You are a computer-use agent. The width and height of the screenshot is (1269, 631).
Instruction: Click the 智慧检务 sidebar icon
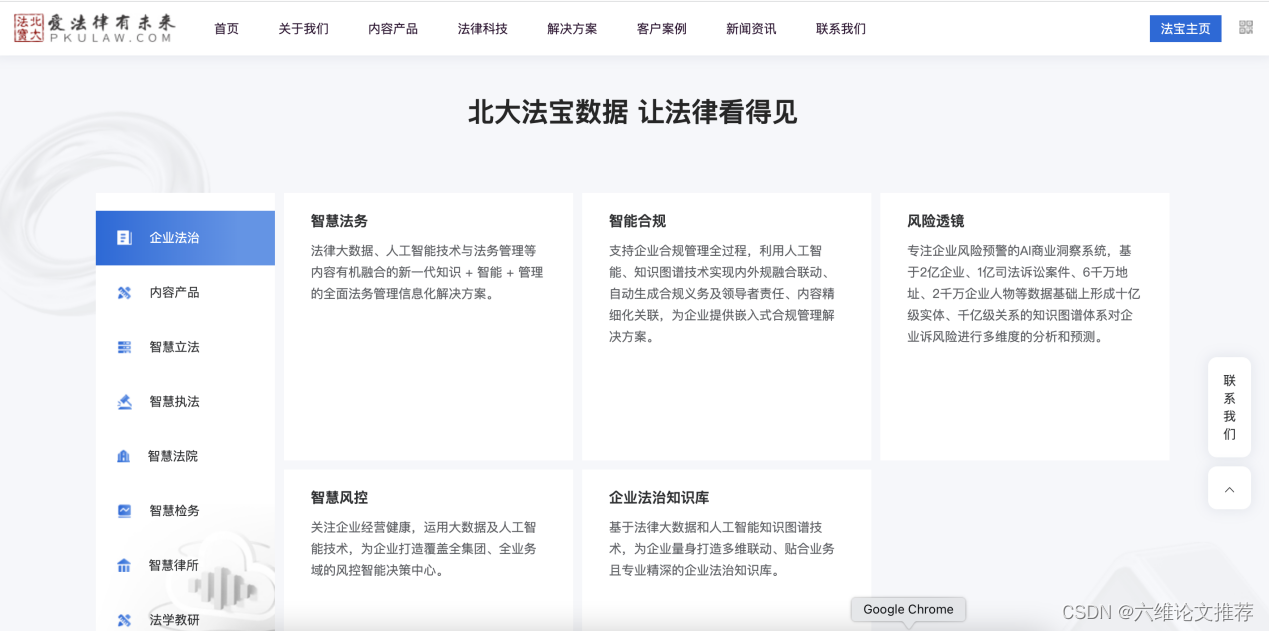coord(124,511)
